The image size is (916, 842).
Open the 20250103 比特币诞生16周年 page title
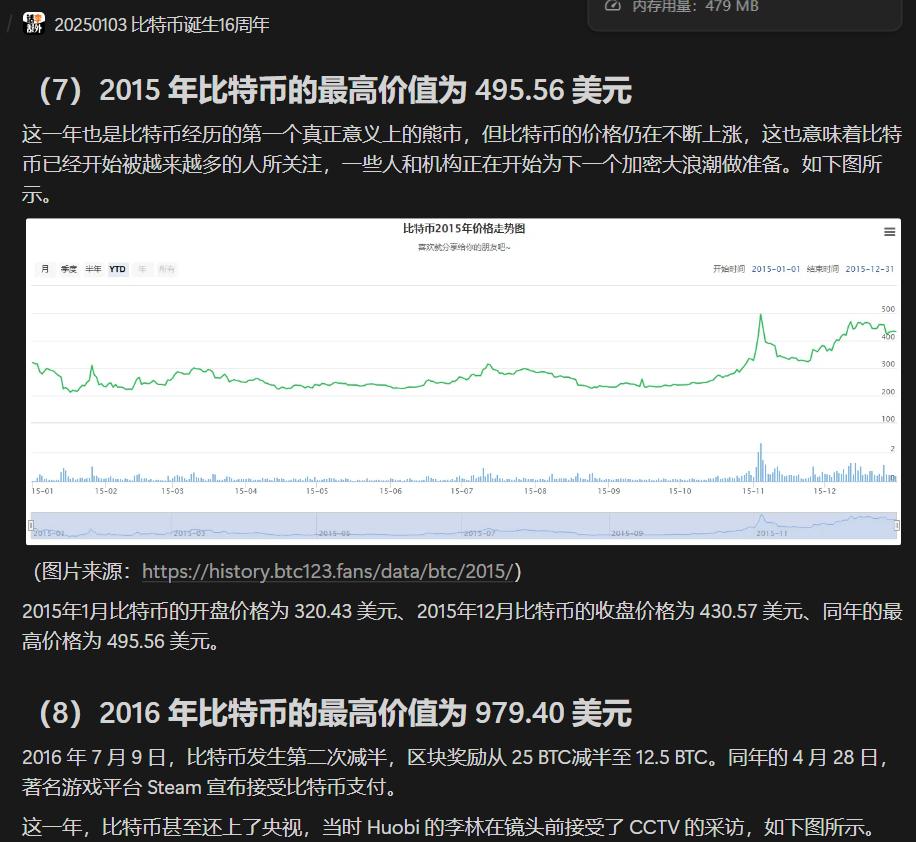161,25
